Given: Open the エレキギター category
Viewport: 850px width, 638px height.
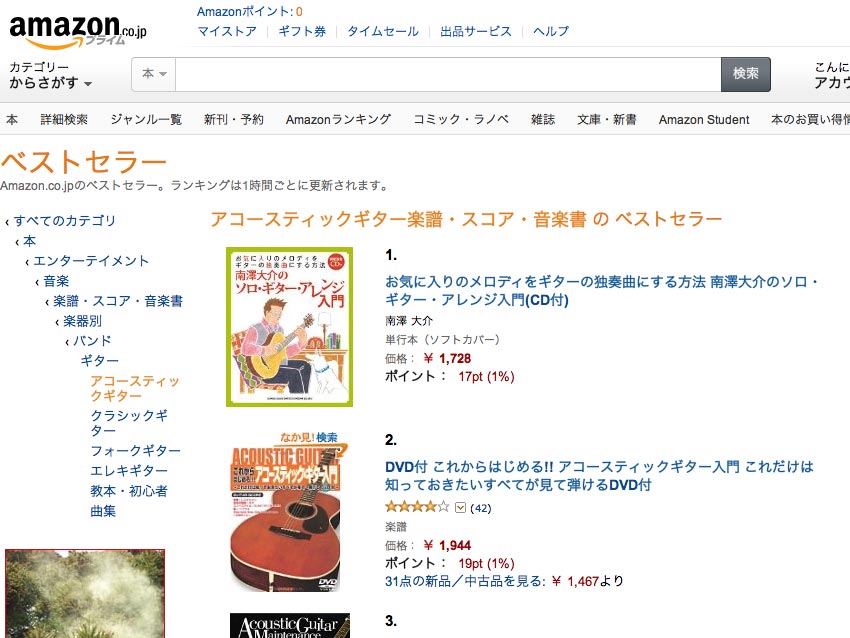Looking at the screenshot, I should tap(129, 471).
